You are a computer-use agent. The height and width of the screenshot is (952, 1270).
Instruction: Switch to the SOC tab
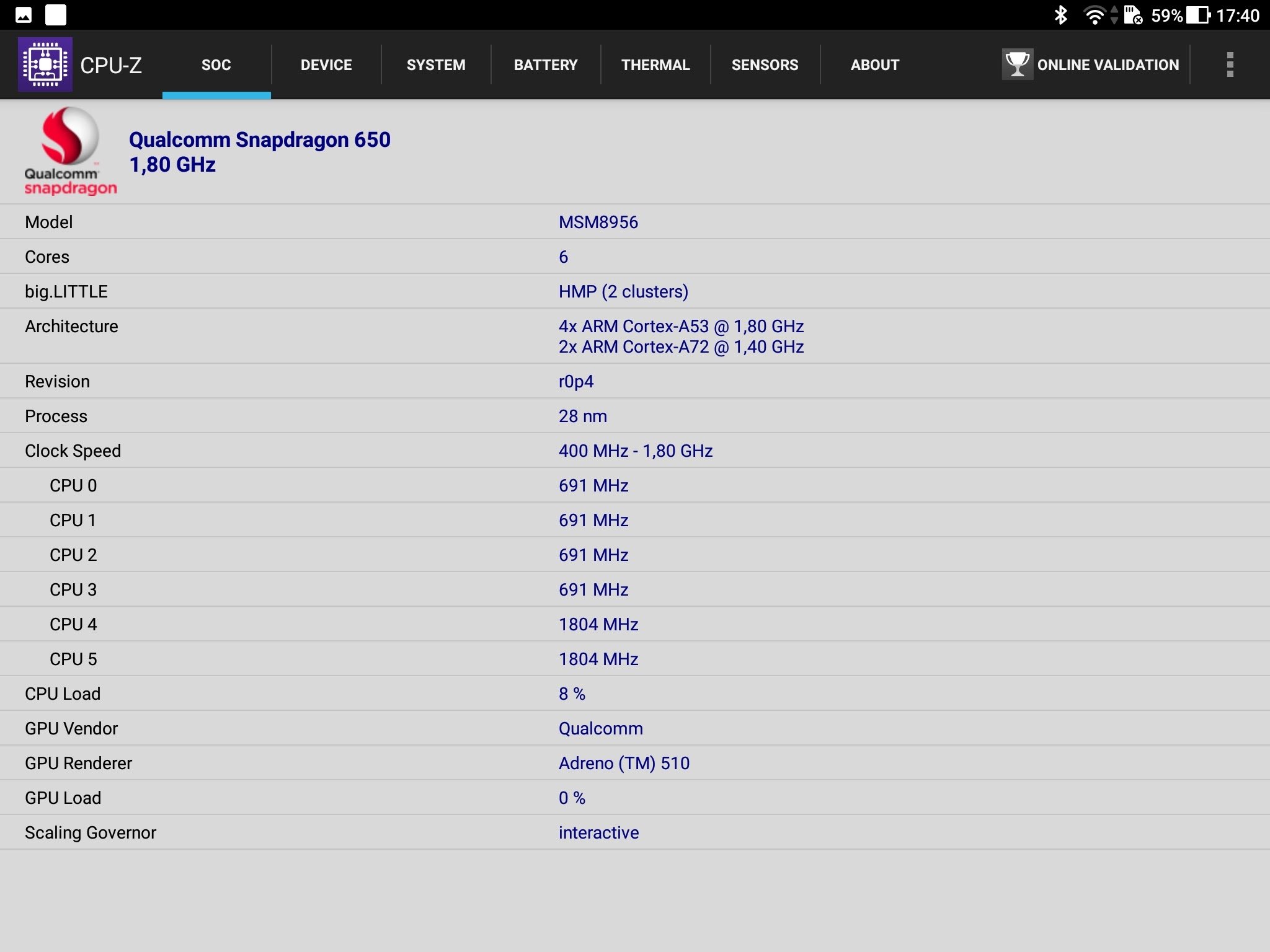[216, 64]
